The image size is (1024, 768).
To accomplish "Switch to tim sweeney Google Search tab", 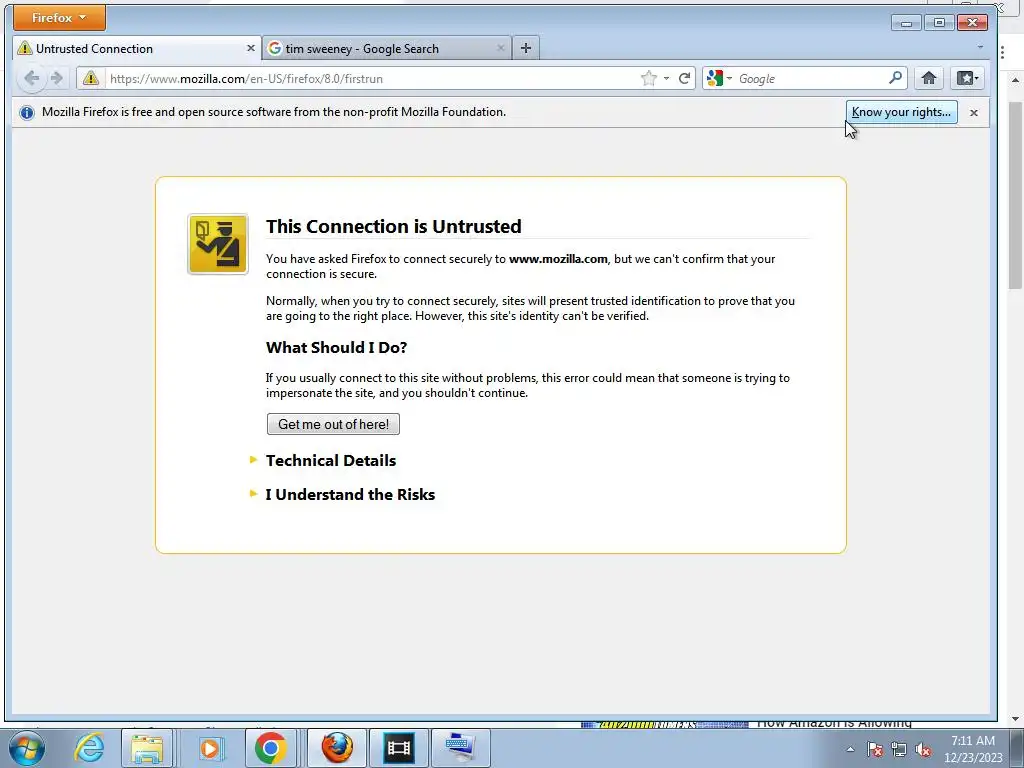I will pos(387,48).
